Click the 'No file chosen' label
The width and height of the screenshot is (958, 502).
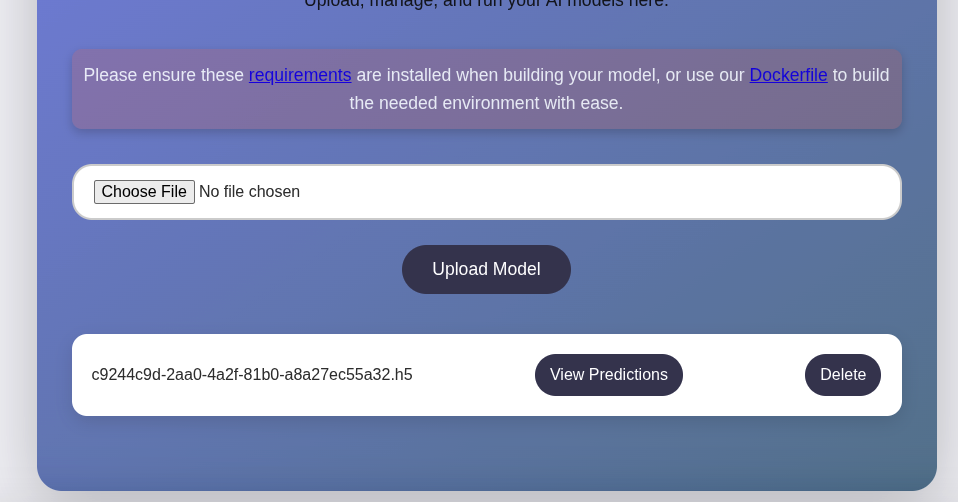pos(249,192)
